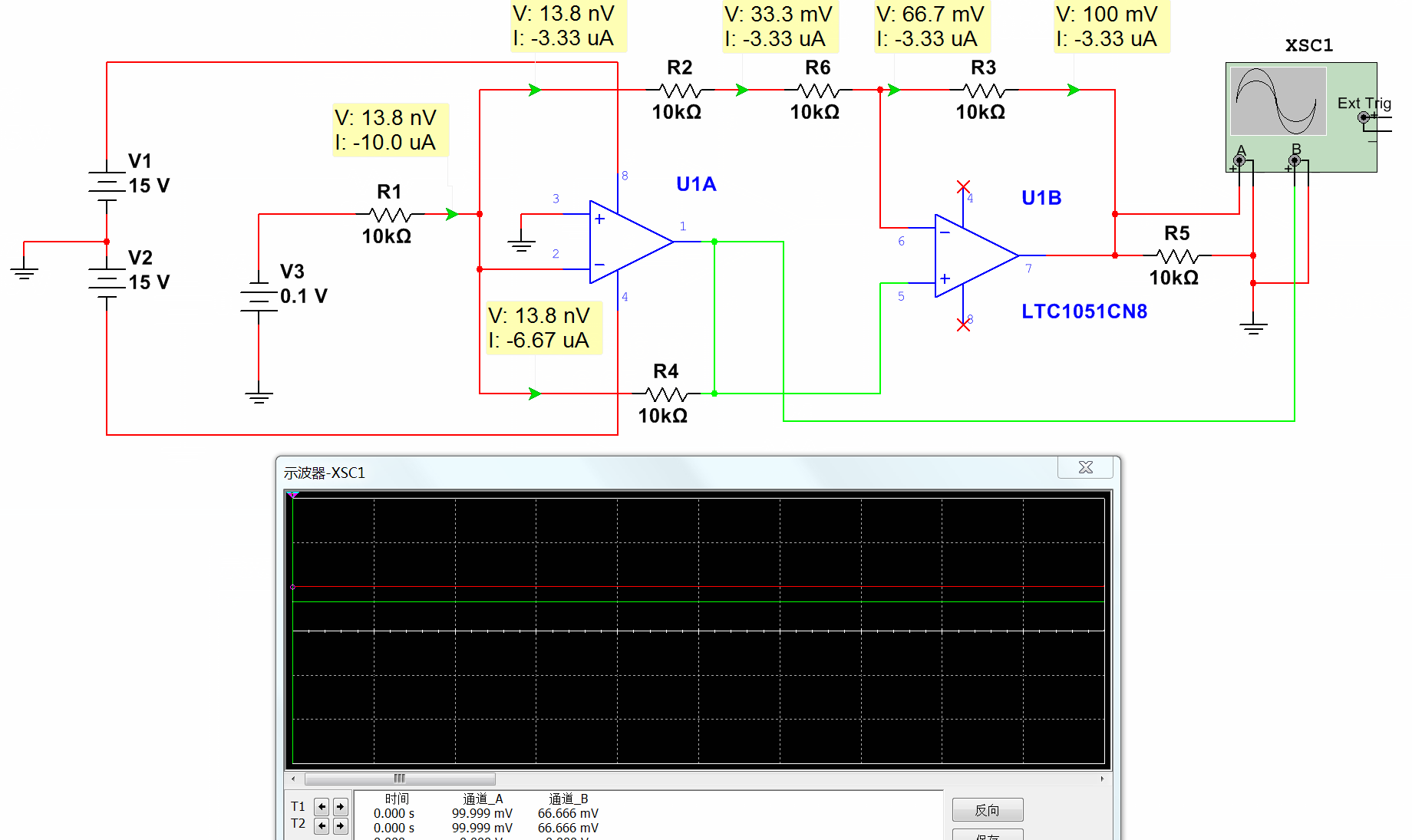Move T2 cursor left with arrow
The image size is (1412, 840).
(x=322, y=825)
